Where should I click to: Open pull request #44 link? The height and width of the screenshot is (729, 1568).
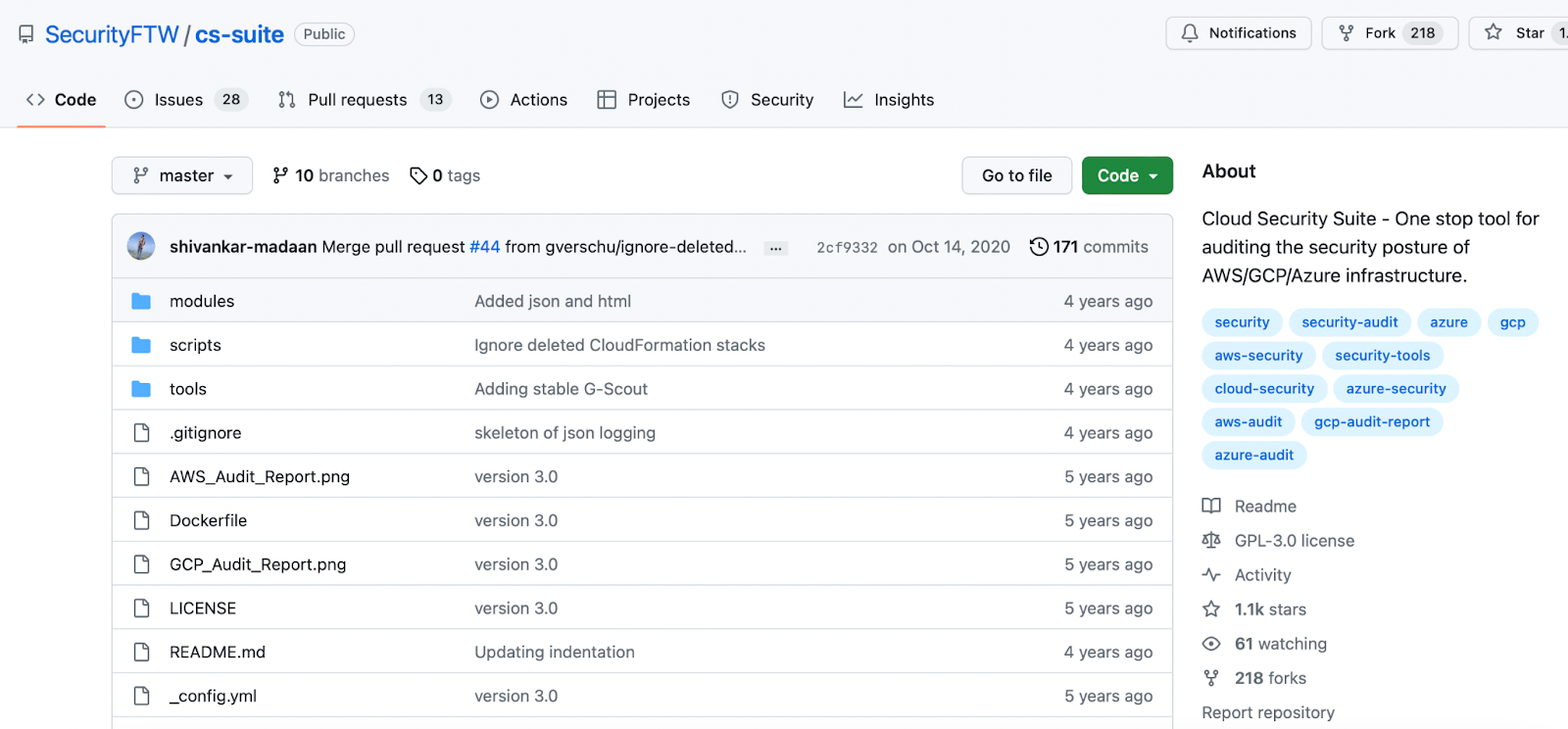(x=485, y=247)
